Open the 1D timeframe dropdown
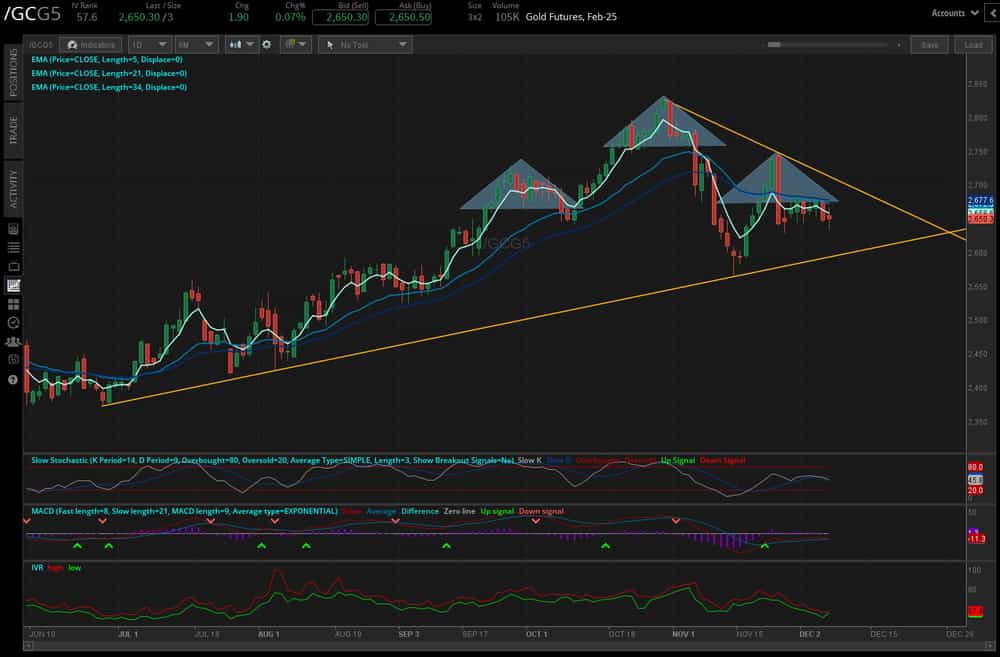The width and height of the screenshot is (1000, 657). 148,44
